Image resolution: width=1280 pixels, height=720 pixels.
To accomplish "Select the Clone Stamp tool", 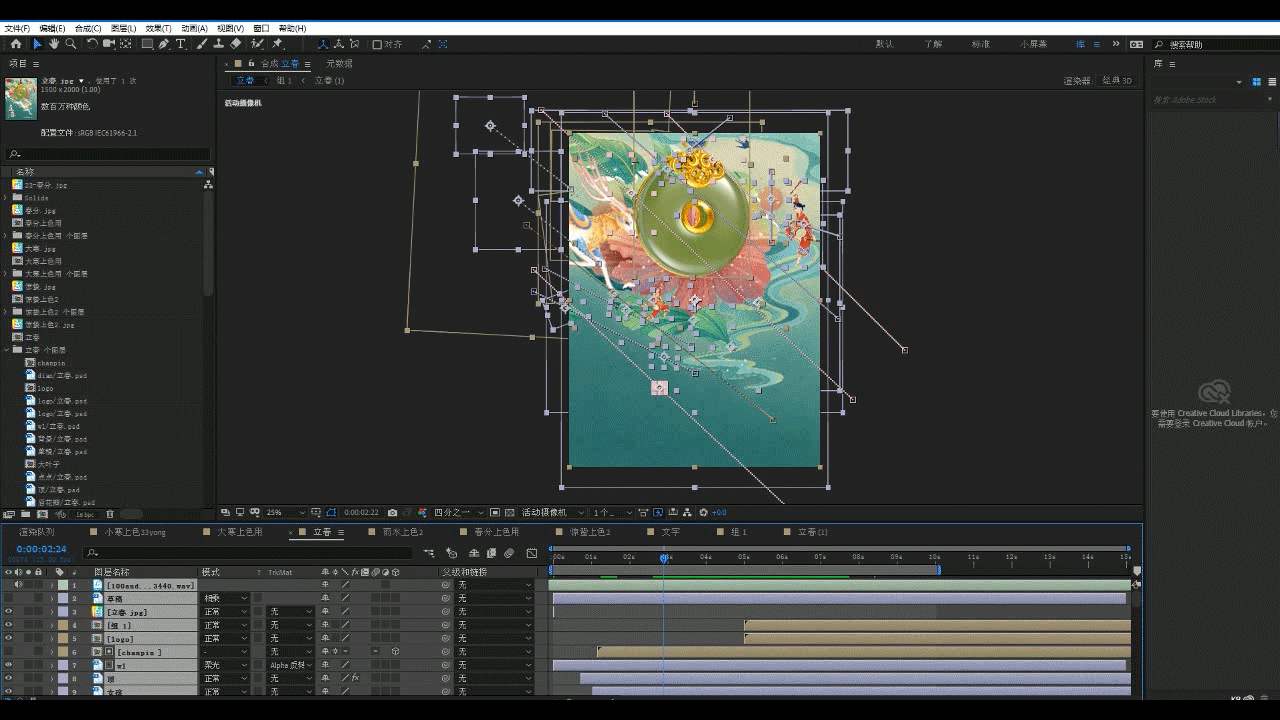I will click(219, 44).
